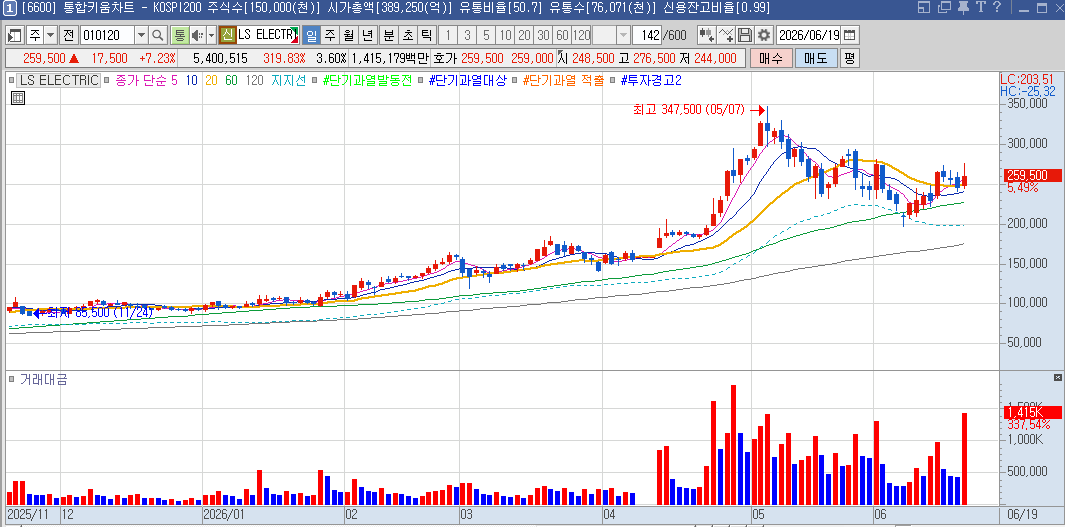Toggle the #단기과열대상 indicator checkbox
1065x527 pixels.
pos(421,80)
